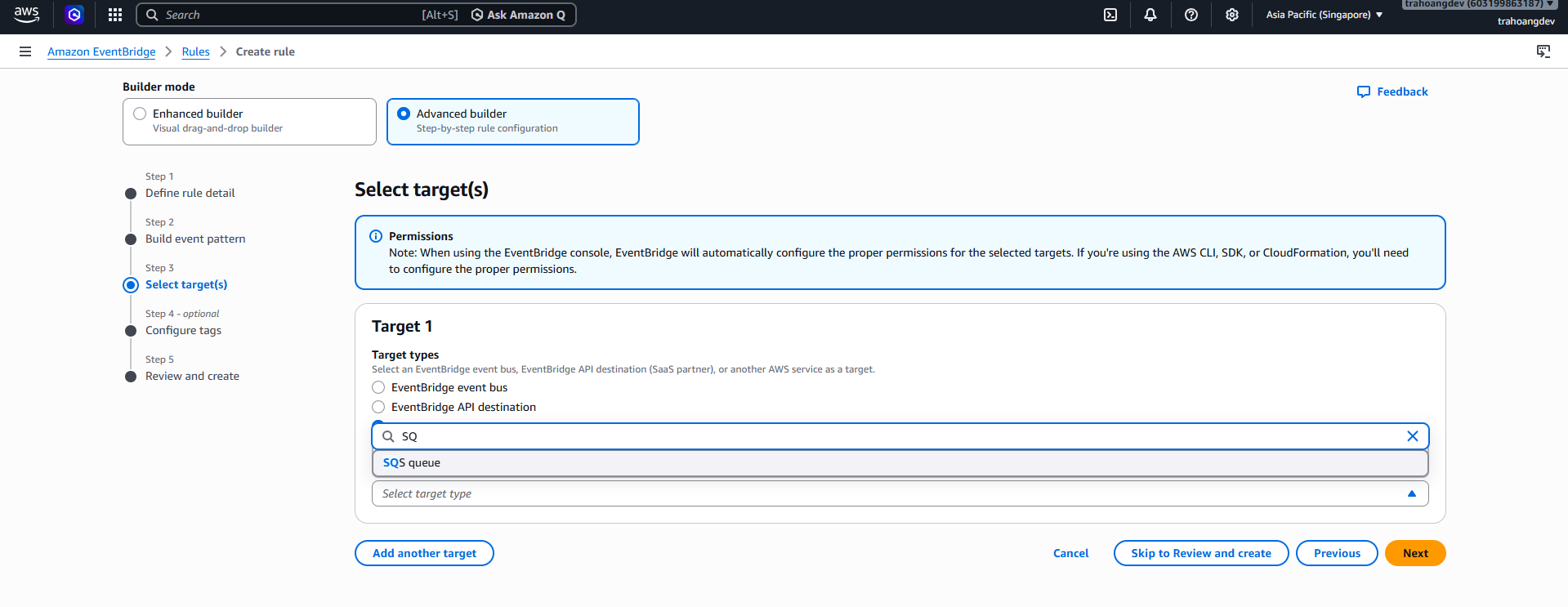The image size is (1568, 607).
Task: Open the AWS services grid menu
Action: [x=115, y=15]
